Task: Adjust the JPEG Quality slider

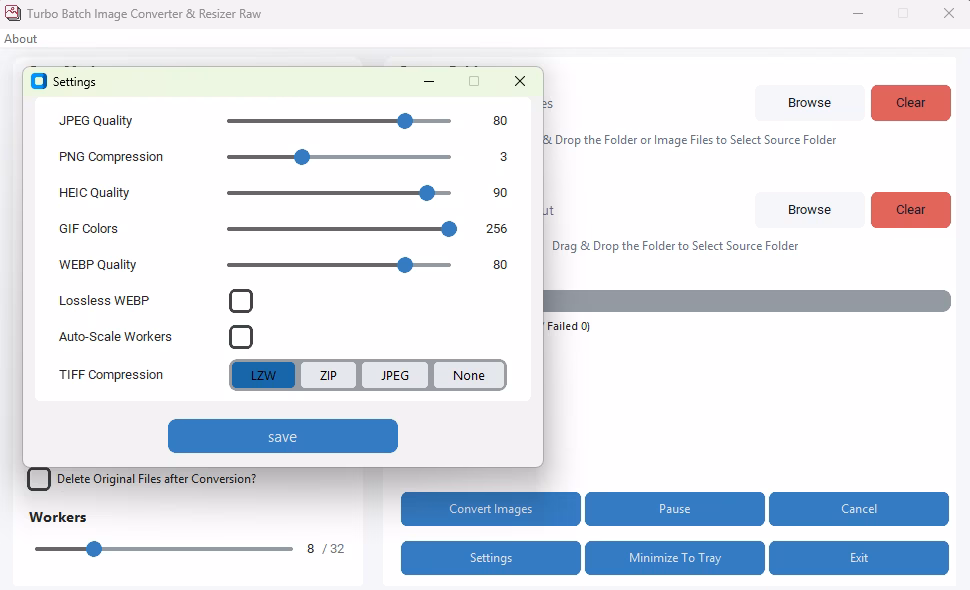Action: (x=339, y=121)
